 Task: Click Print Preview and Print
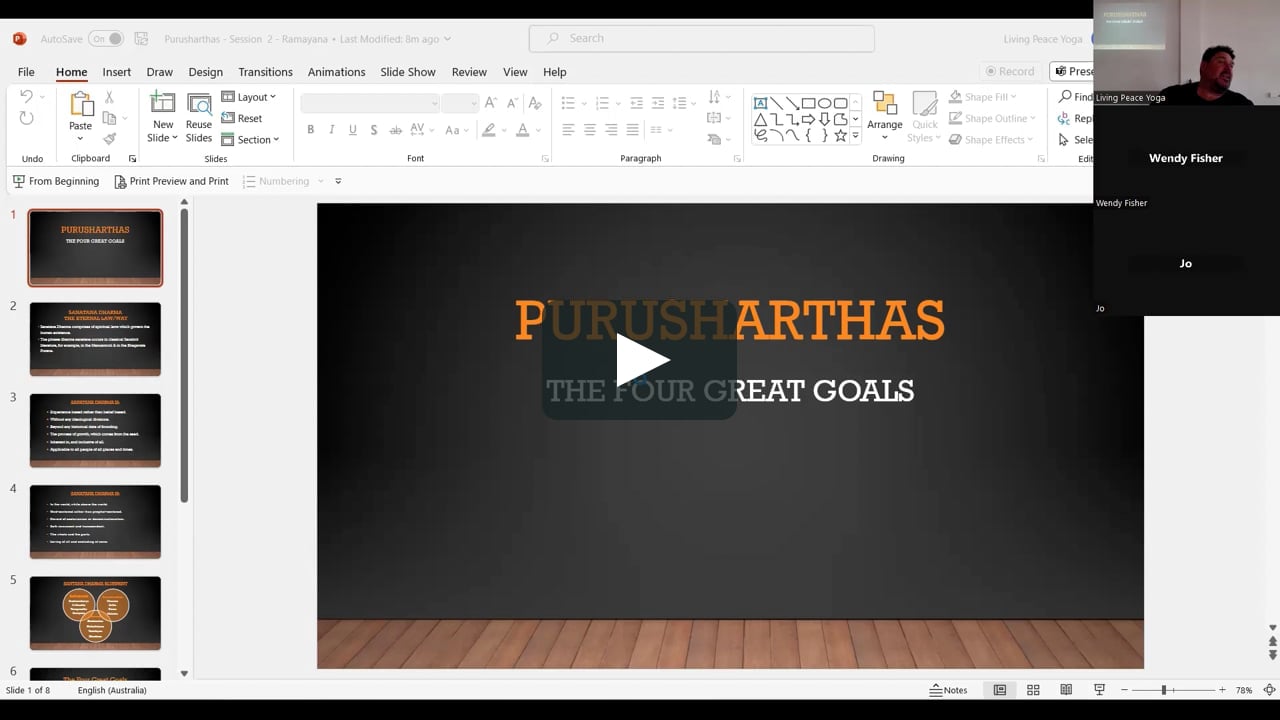(x=171, y=181)
